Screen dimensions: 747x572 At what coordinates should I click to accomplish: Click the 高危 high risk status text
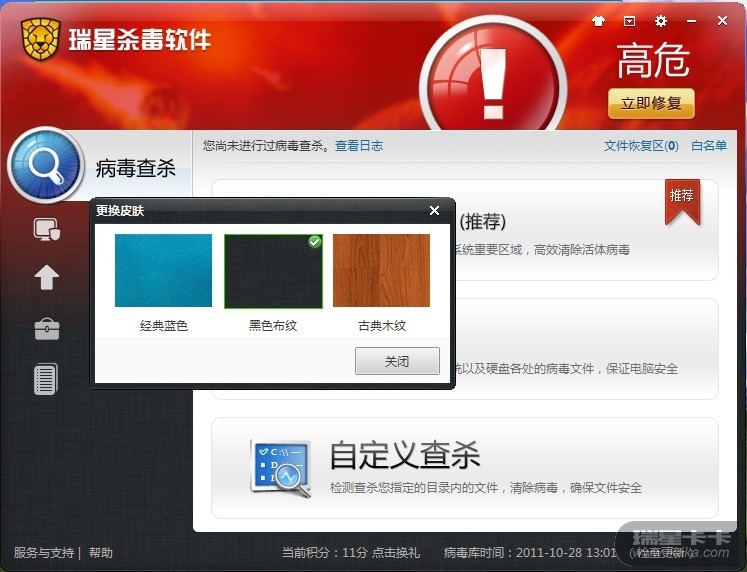pyautogui.click(x=653, y=61)
